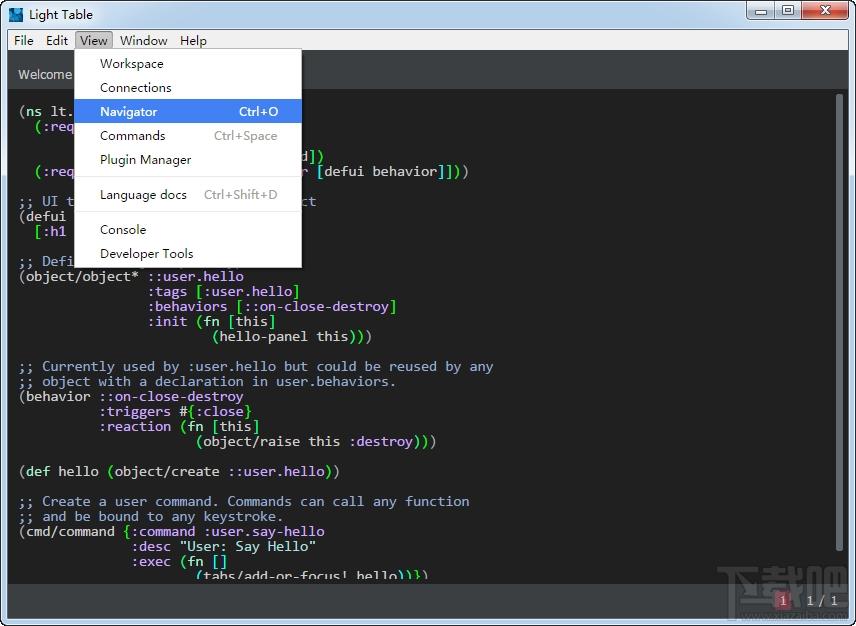The width and height of the screenshot is (856, 626).
Task: Click the "(object/raise this :destroy)))" line
Action: coord(316,442)
